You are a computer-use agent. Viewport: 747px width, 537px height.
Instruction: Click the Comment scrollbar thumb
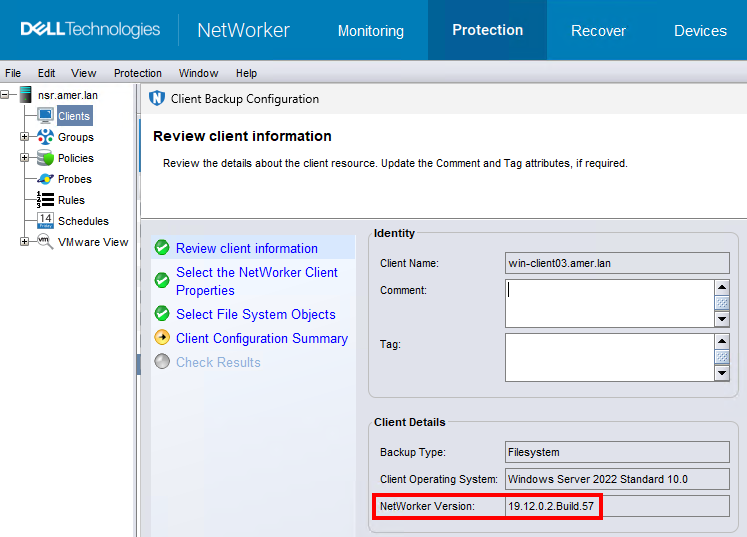(x=722, y=303)
